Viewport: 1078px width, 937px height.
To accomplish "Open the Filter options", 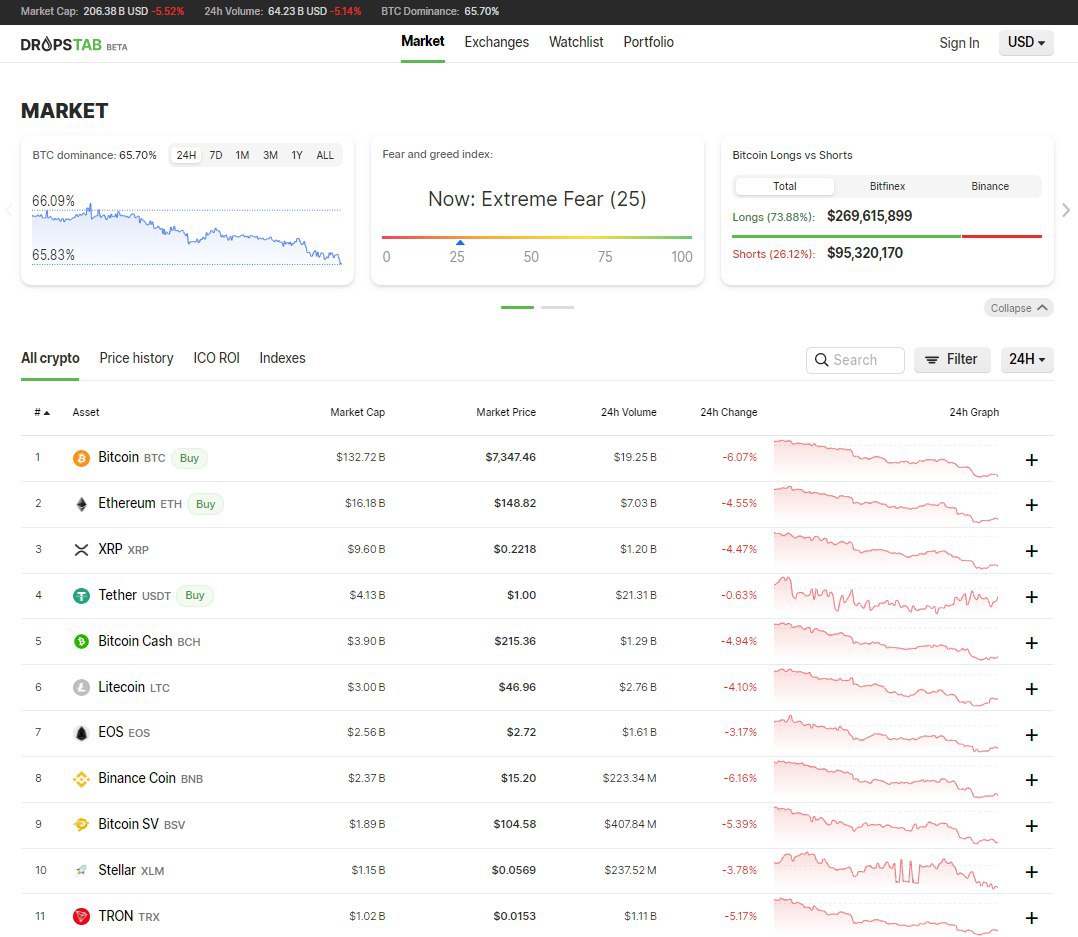I will (952, 360).
